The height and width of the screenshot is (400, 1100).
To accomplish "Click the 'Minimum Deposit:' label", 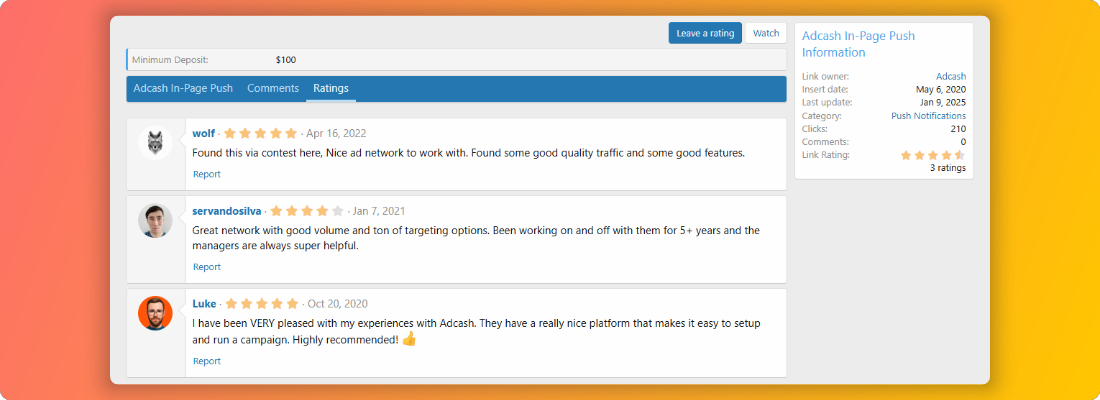I will pyautogui.click(x=170, y=60).
